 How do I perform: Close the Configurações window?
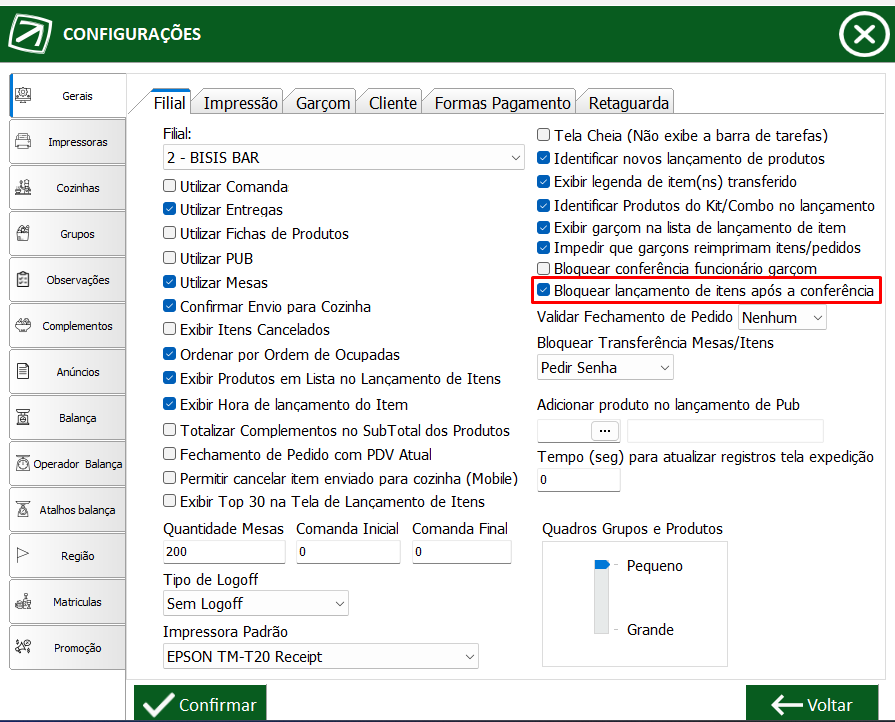coord(864,34)
